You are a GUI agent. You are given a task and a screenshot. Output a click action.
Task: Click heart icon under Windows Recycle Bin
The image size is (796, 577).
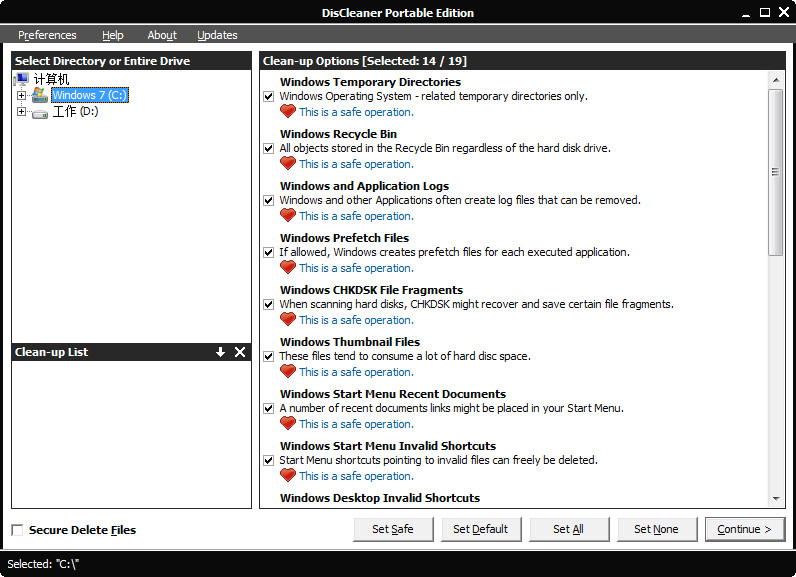288,163
